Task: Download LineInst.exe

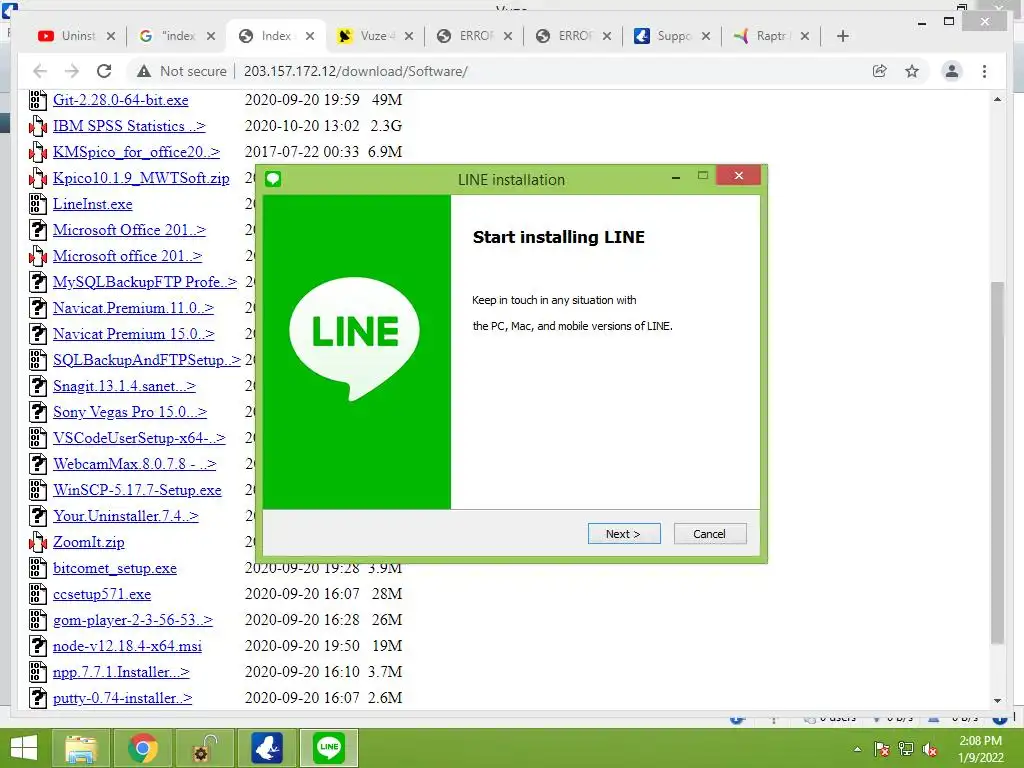Action: coord(92,204)
